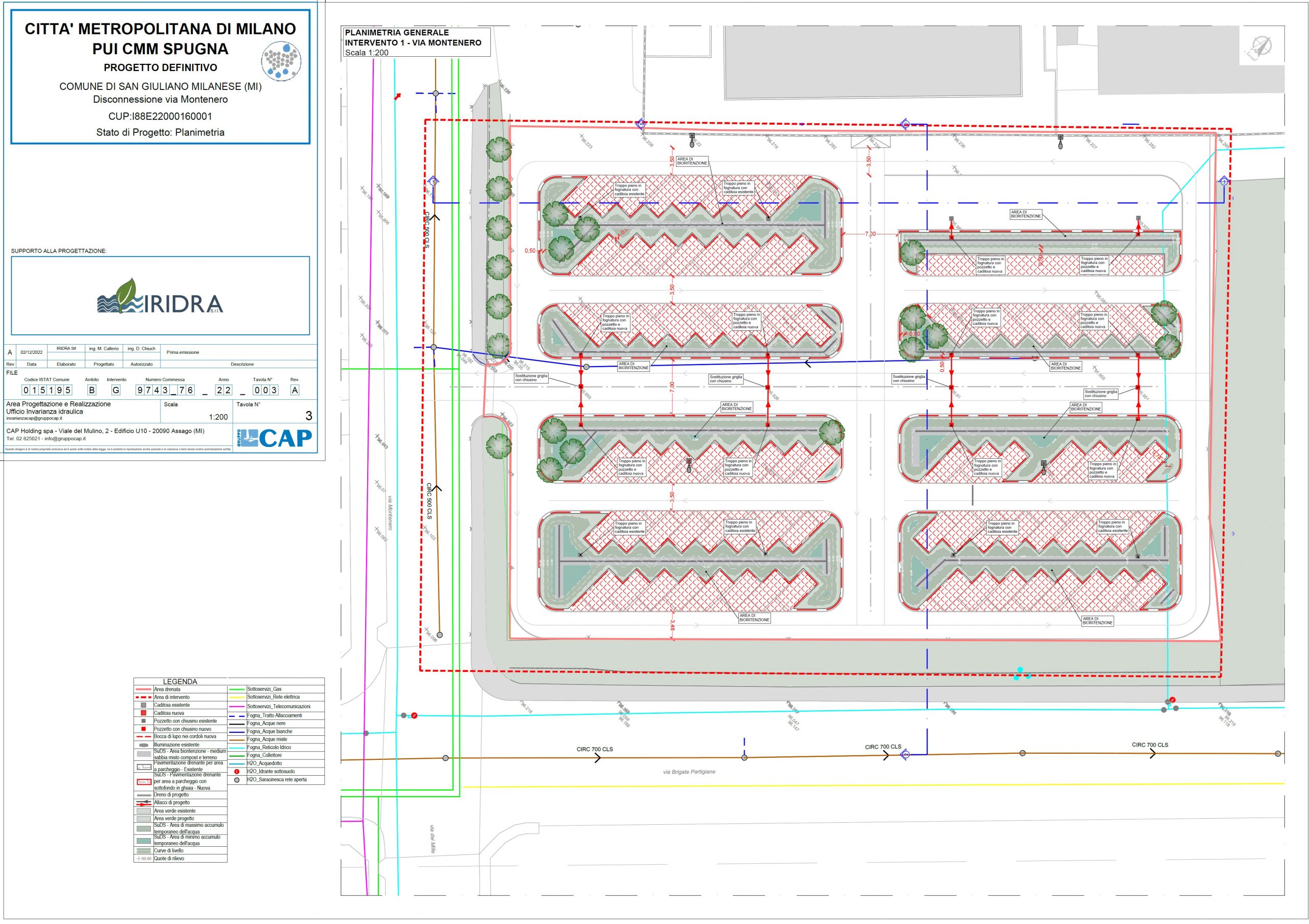
Task: Click the red Caditoia nuova legend symbol
Action: tap(144, 713)
